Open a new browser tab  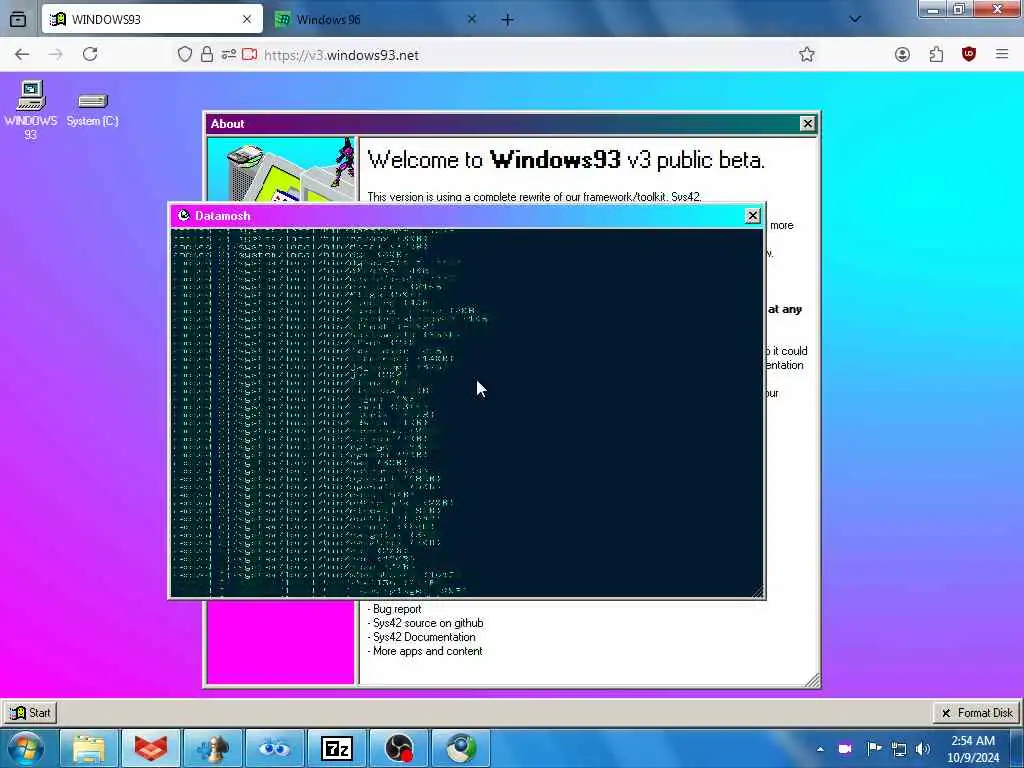tap(507, 20)
